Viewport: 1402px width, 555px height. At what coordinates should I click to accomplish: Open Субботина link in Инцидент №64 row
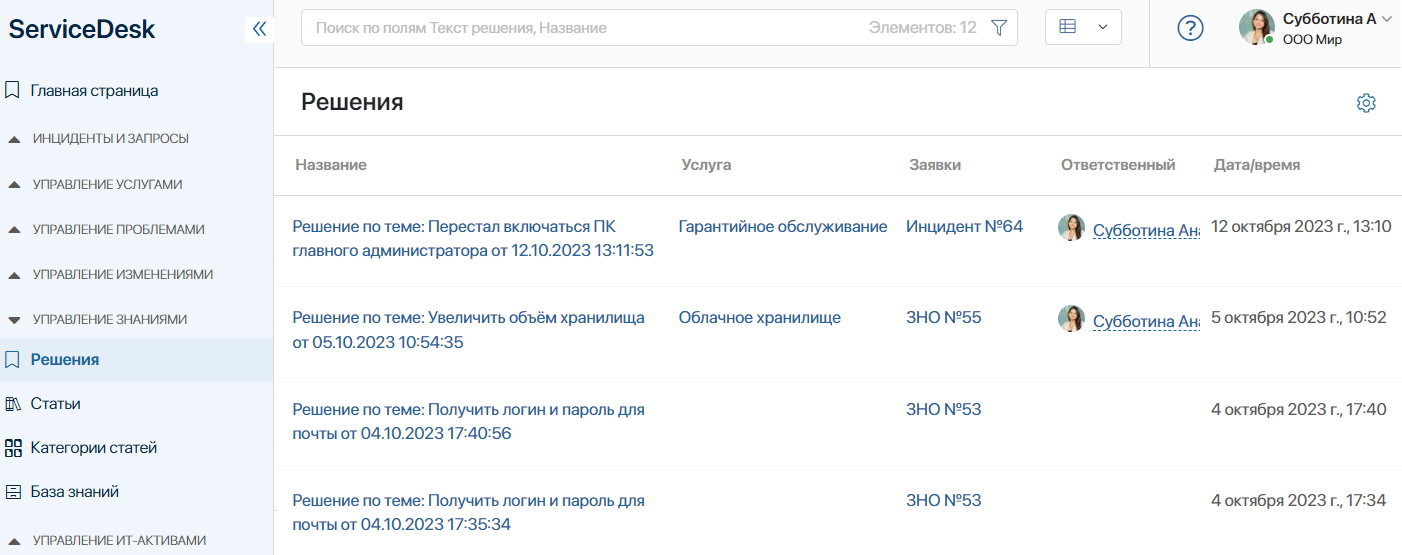coord(1146,230)
